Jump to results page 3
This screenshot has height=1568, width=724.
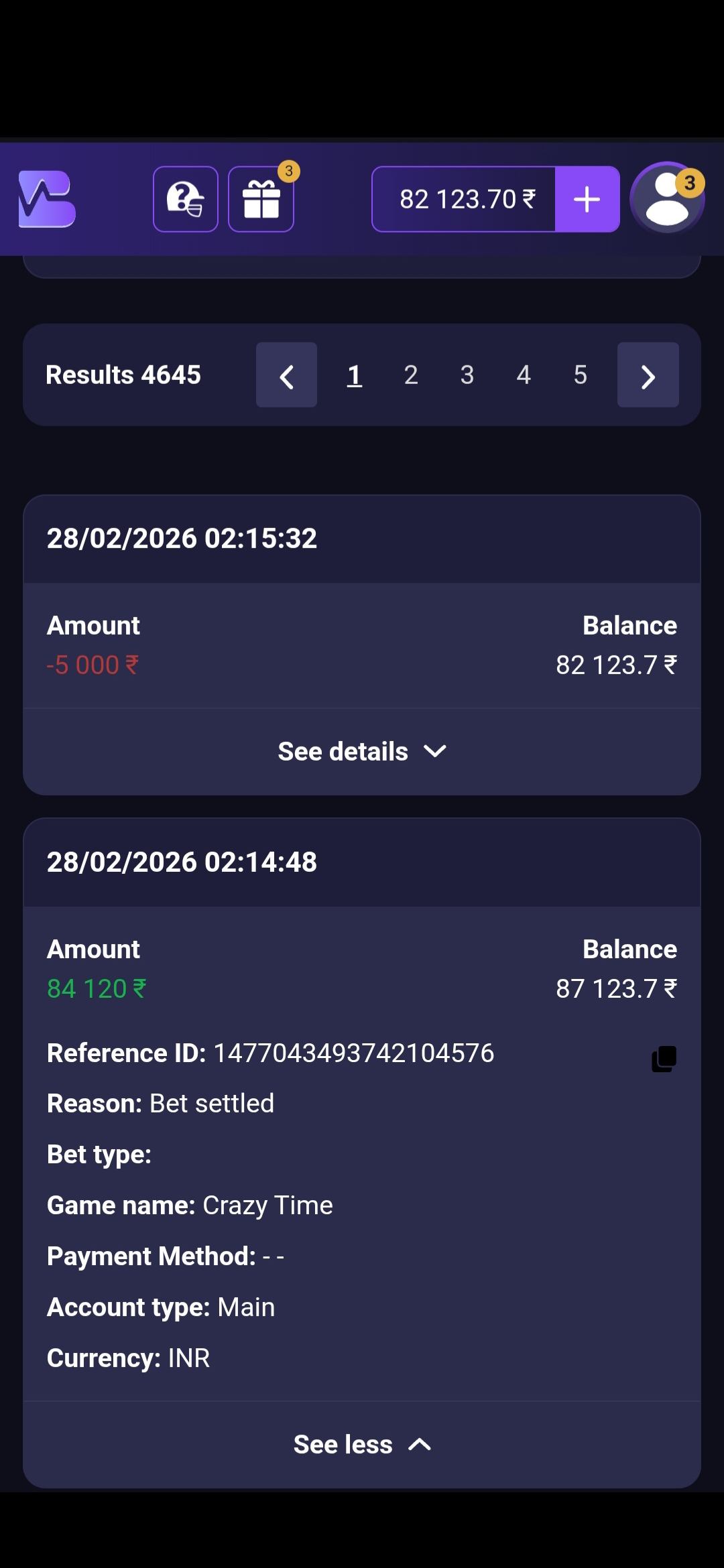pos(467,375)
